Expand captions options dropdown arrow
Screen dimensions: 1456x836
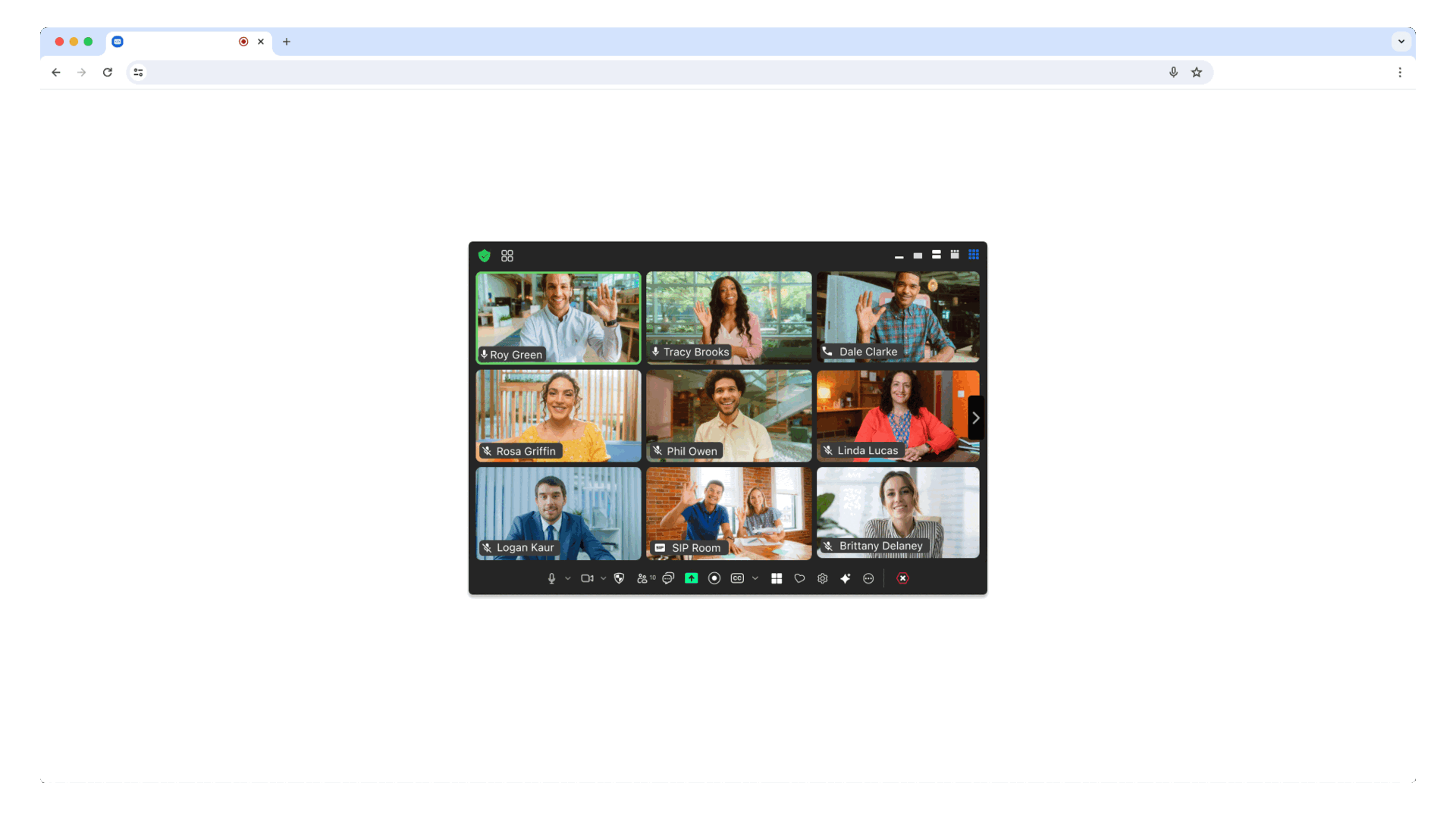click(x=756, y=578)
